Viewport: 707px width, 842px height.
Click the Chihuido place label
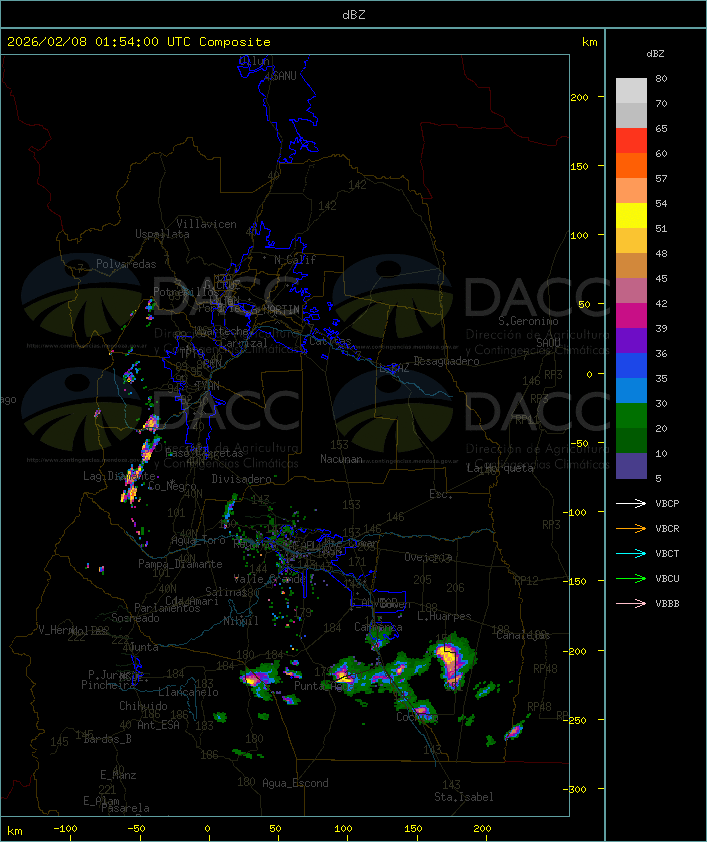[143, 706]
